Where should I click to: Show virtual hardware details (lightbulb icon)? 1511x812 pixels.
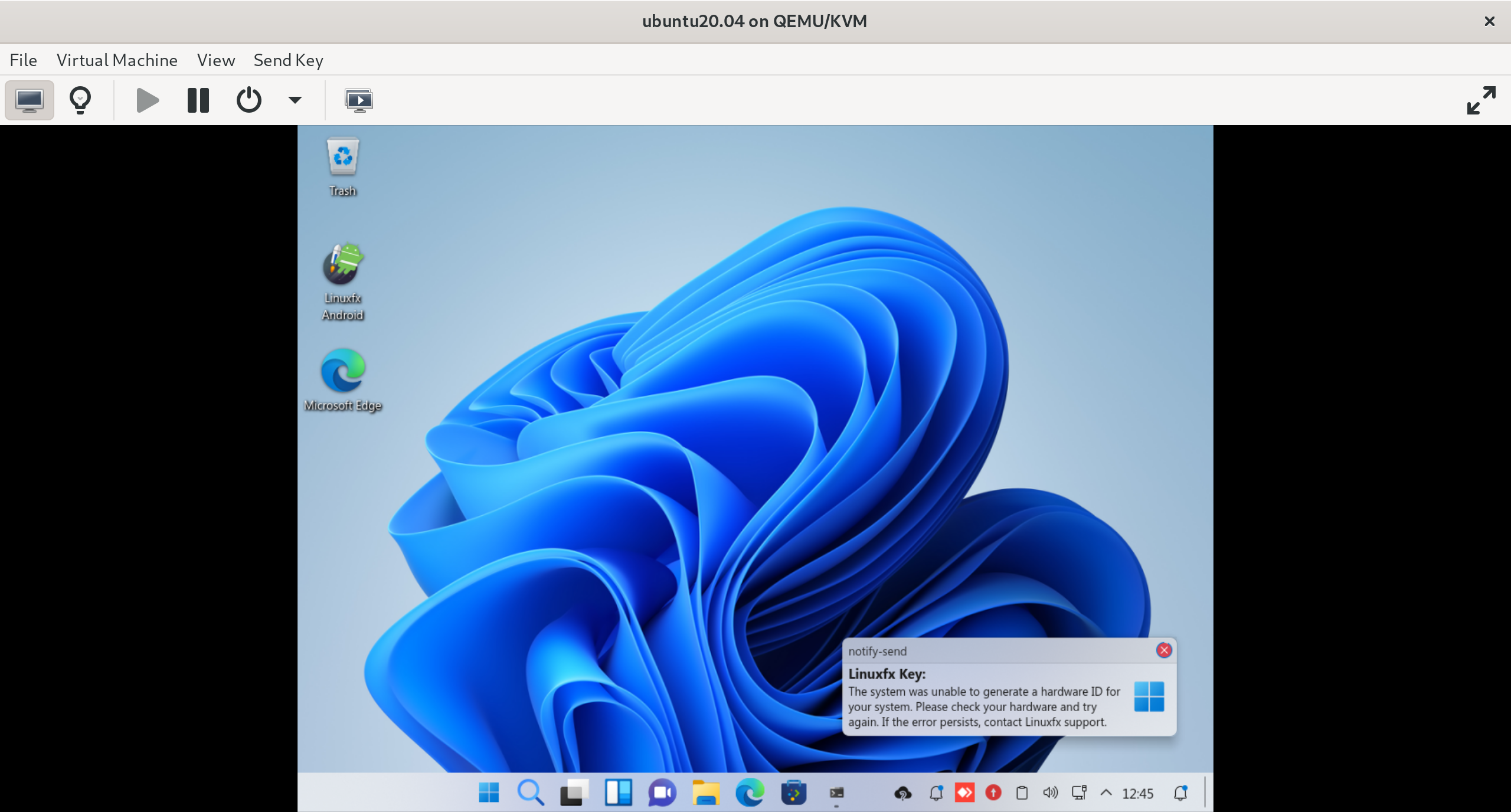[x=80, y=100]
